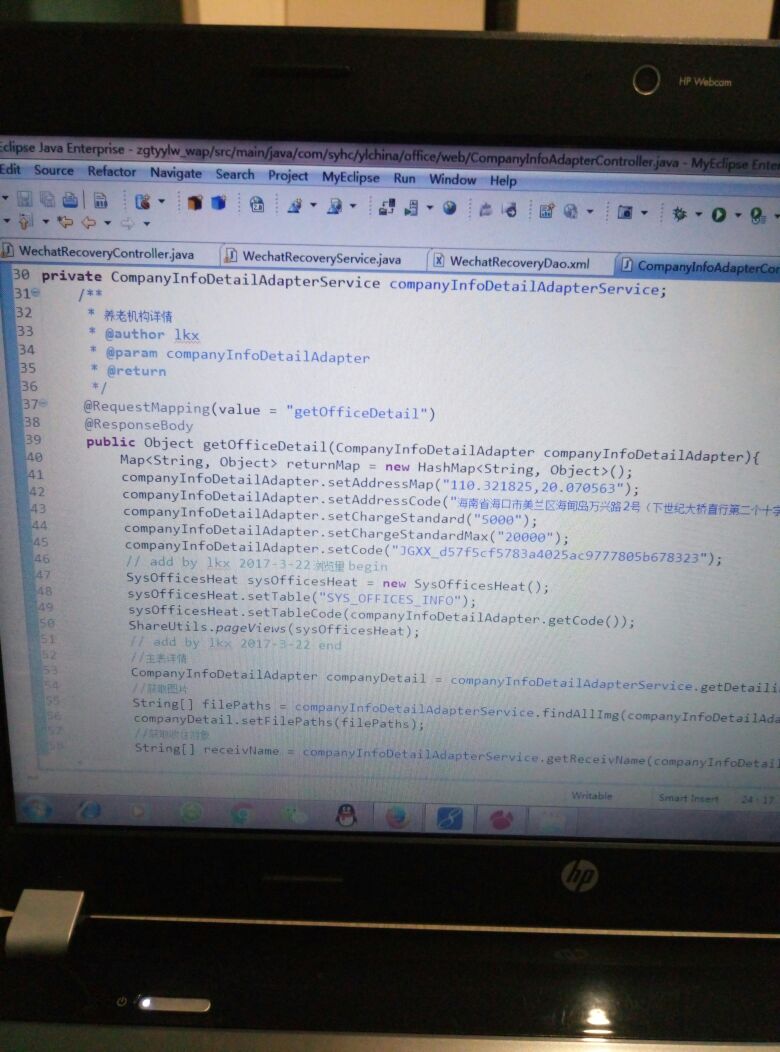Click the Windows Start orb
The width and height of the screenshot is (780, 1052).
[x=36, y=809]
